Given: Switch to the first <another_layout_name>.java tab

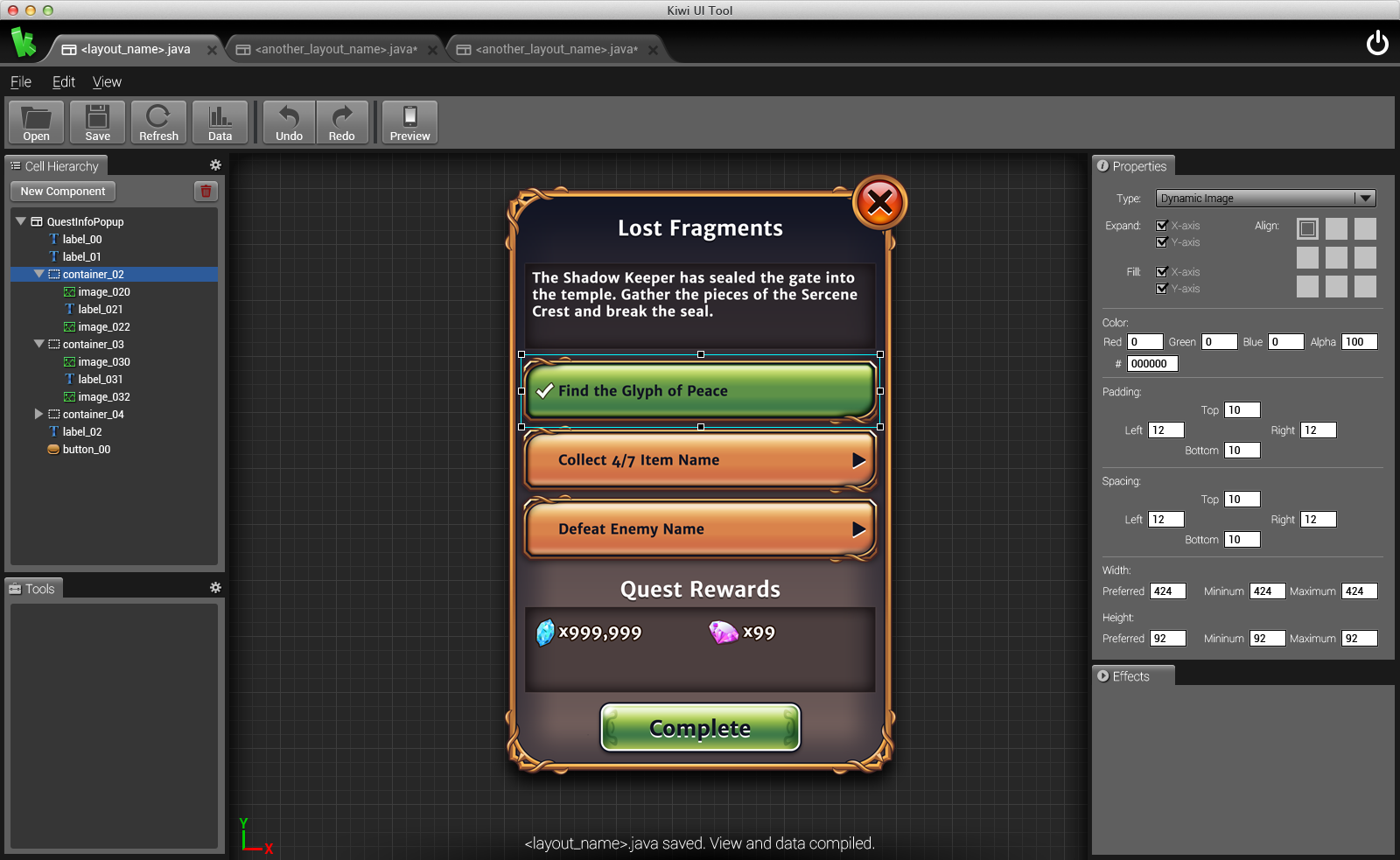Looking at the screenshot, I should click(335, 49).
